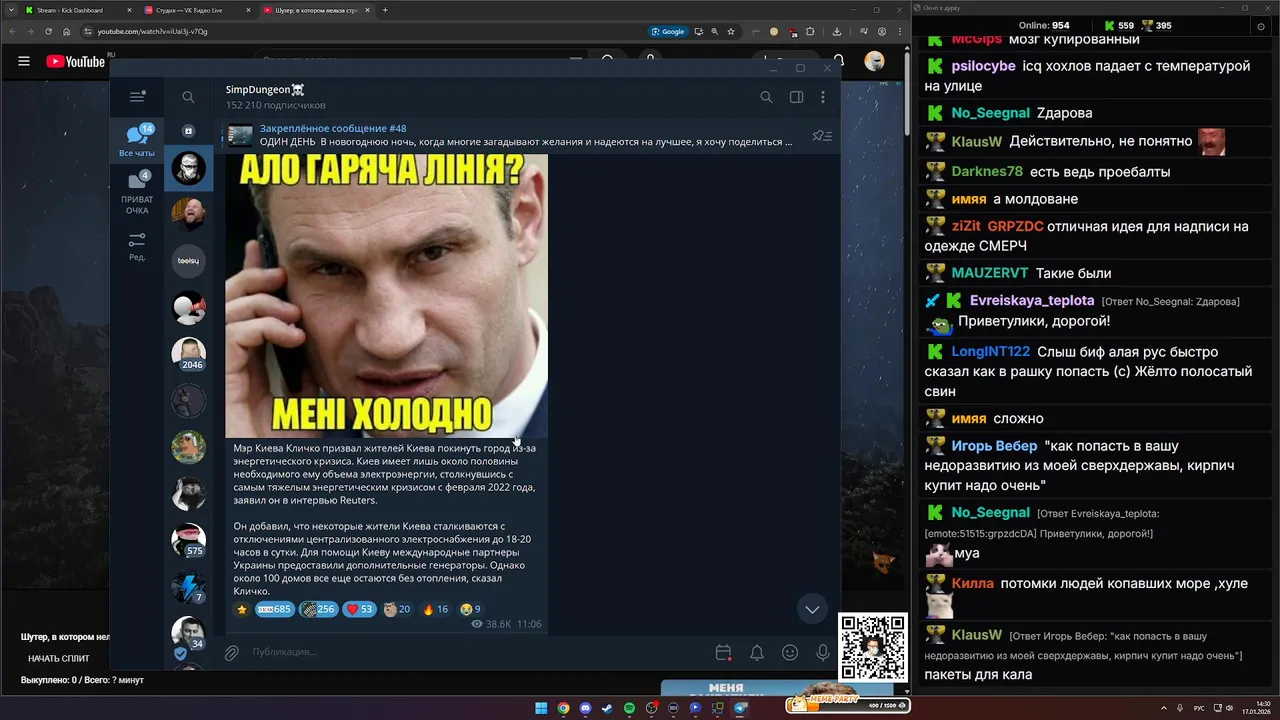Open the megaphone avatar chat
The image size is (1280, 720).
tap(188, 308)
